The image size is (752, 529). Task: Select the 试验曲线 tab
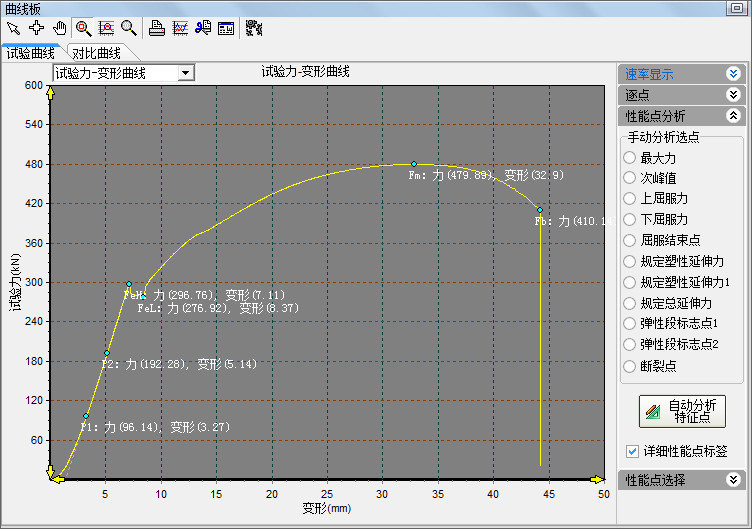31,53
